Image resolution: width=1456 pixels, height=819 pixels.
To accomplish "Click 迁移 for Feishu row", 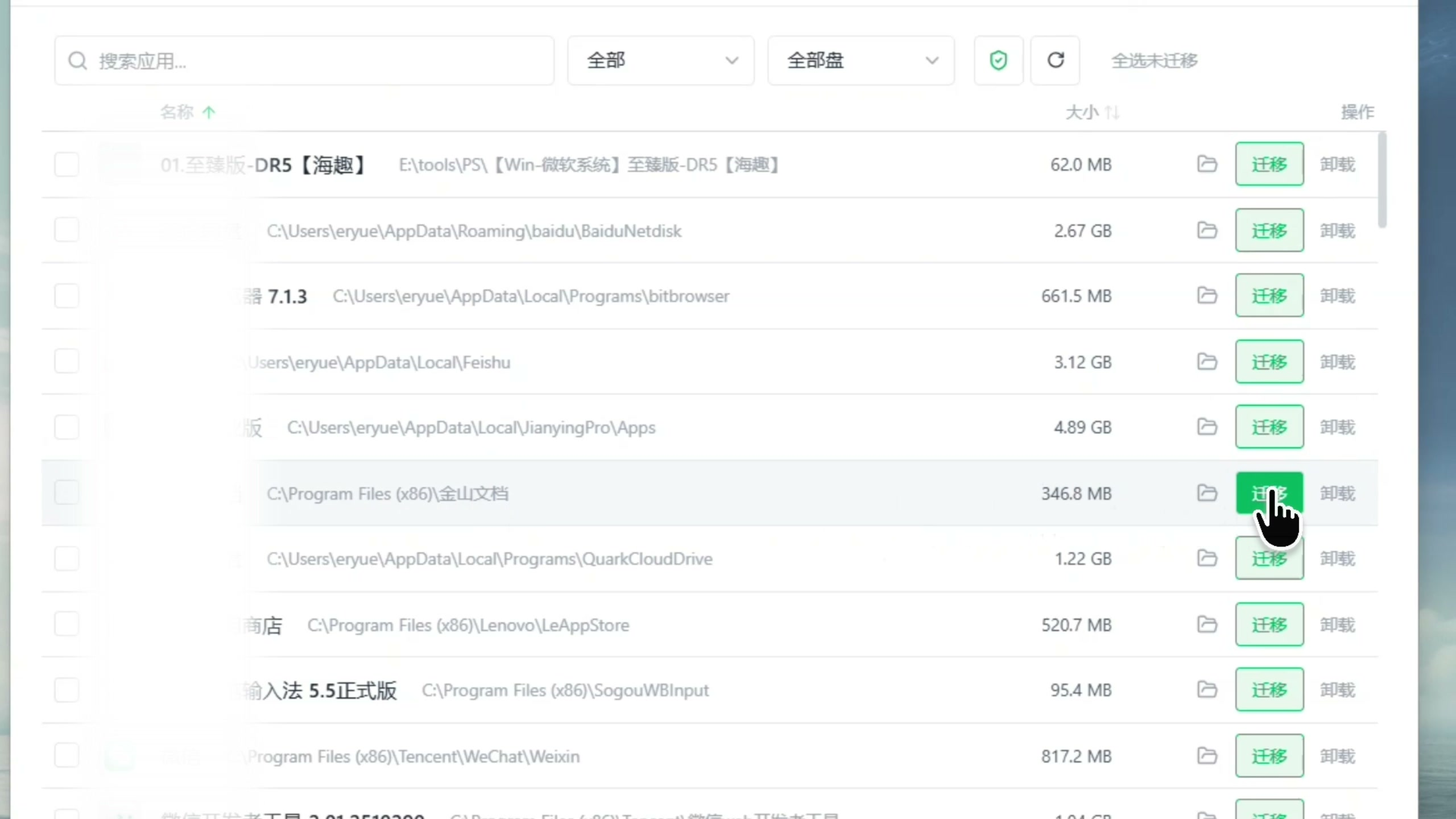I will pos(1269,361).
